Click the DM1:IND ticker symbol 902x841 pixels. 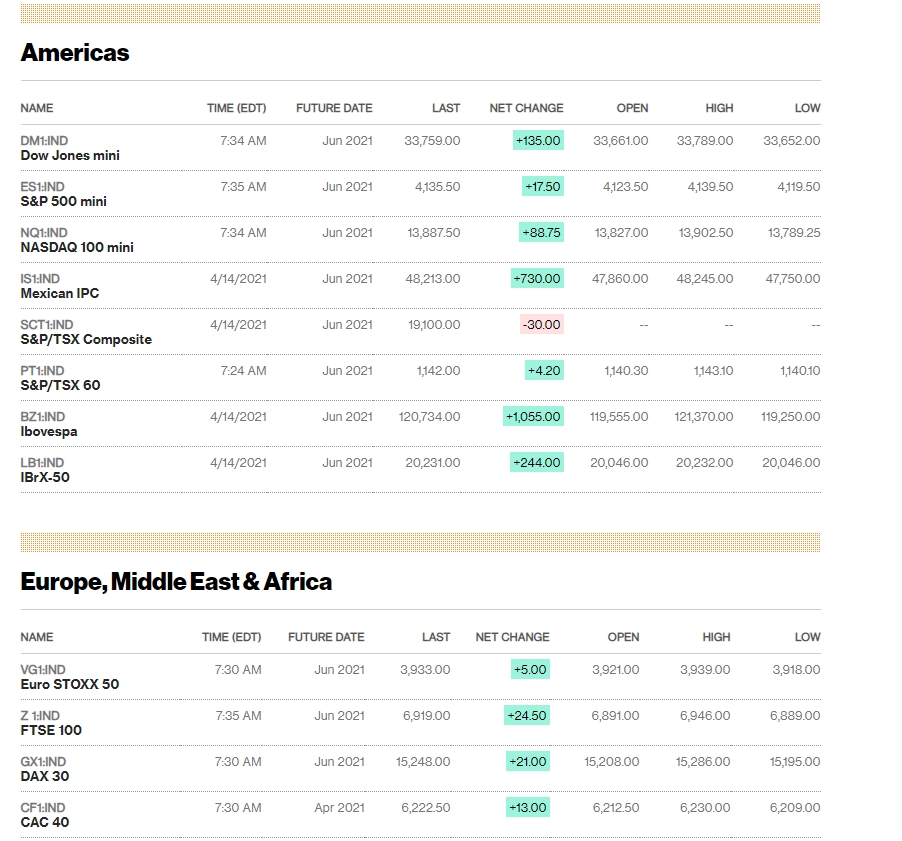click(44, 141)
